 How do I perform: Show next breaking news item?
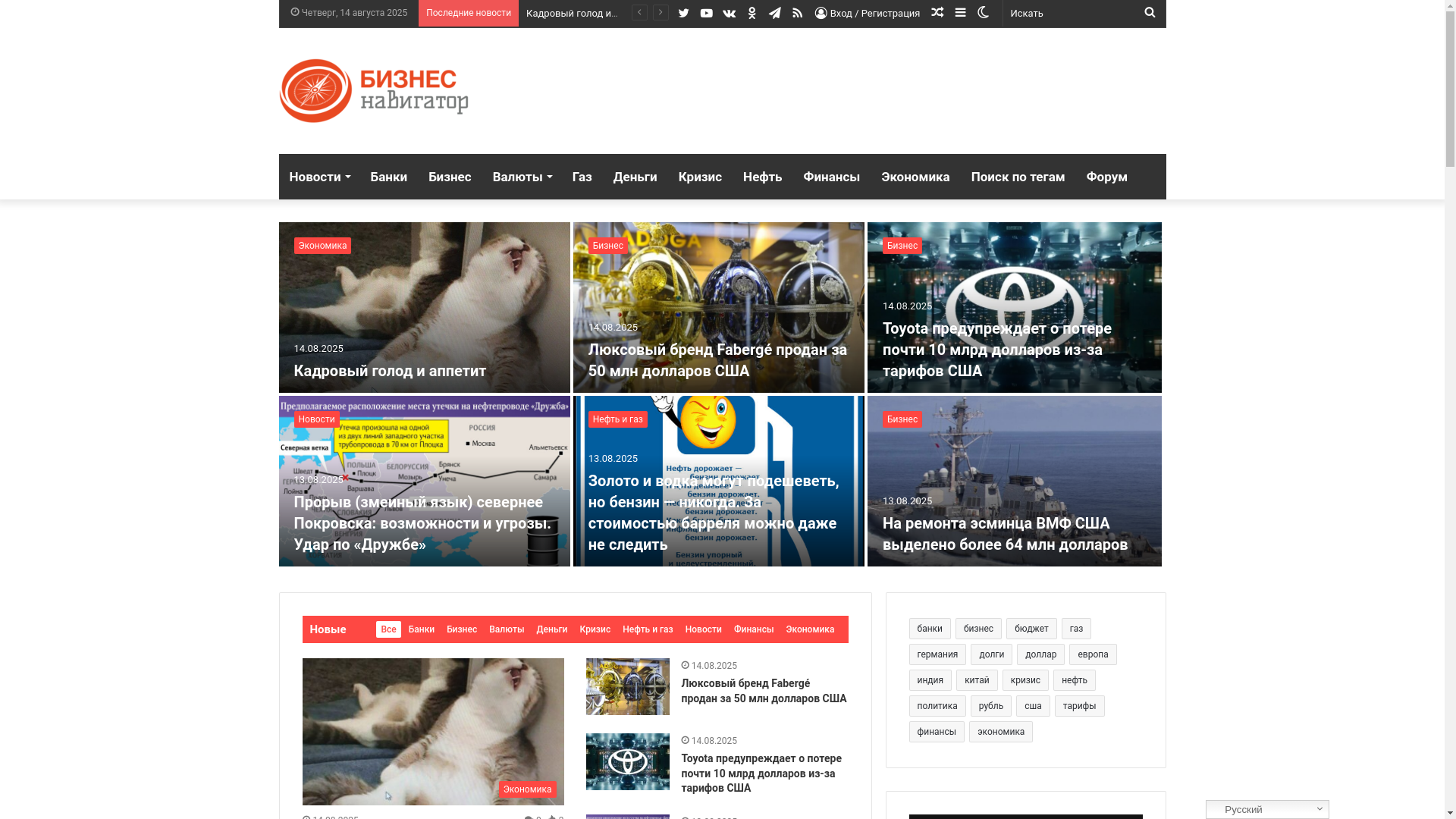click(661, 13)
